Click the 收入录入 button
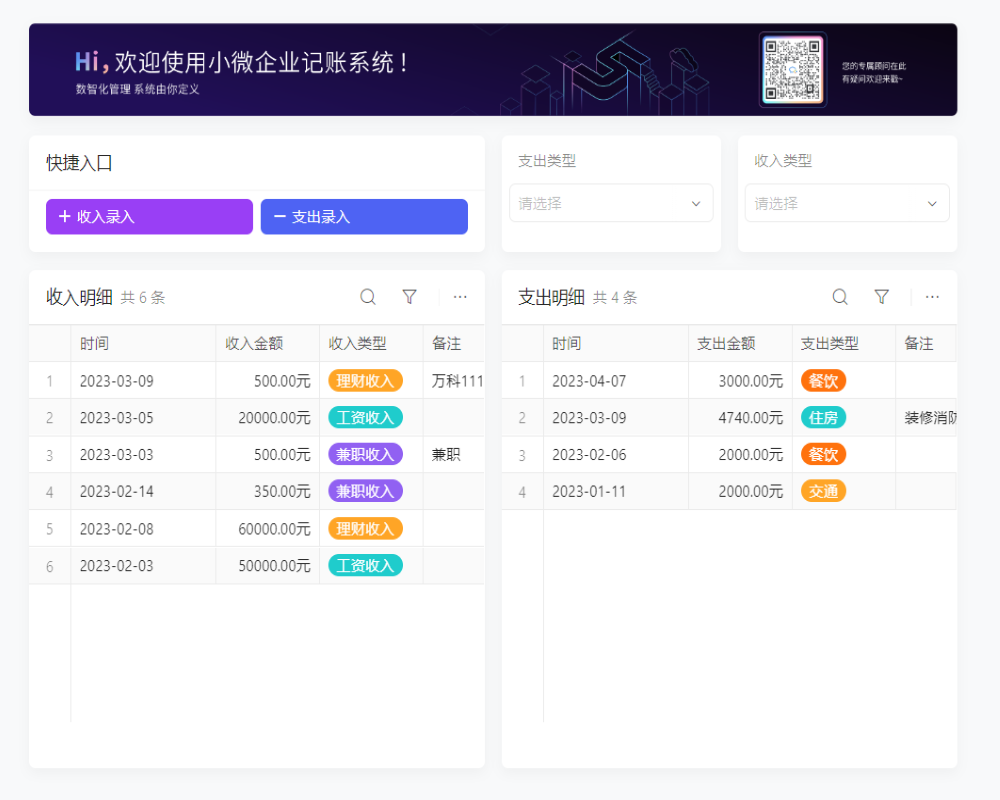This screenshot has height=800, width=1000. pos(149,216)
